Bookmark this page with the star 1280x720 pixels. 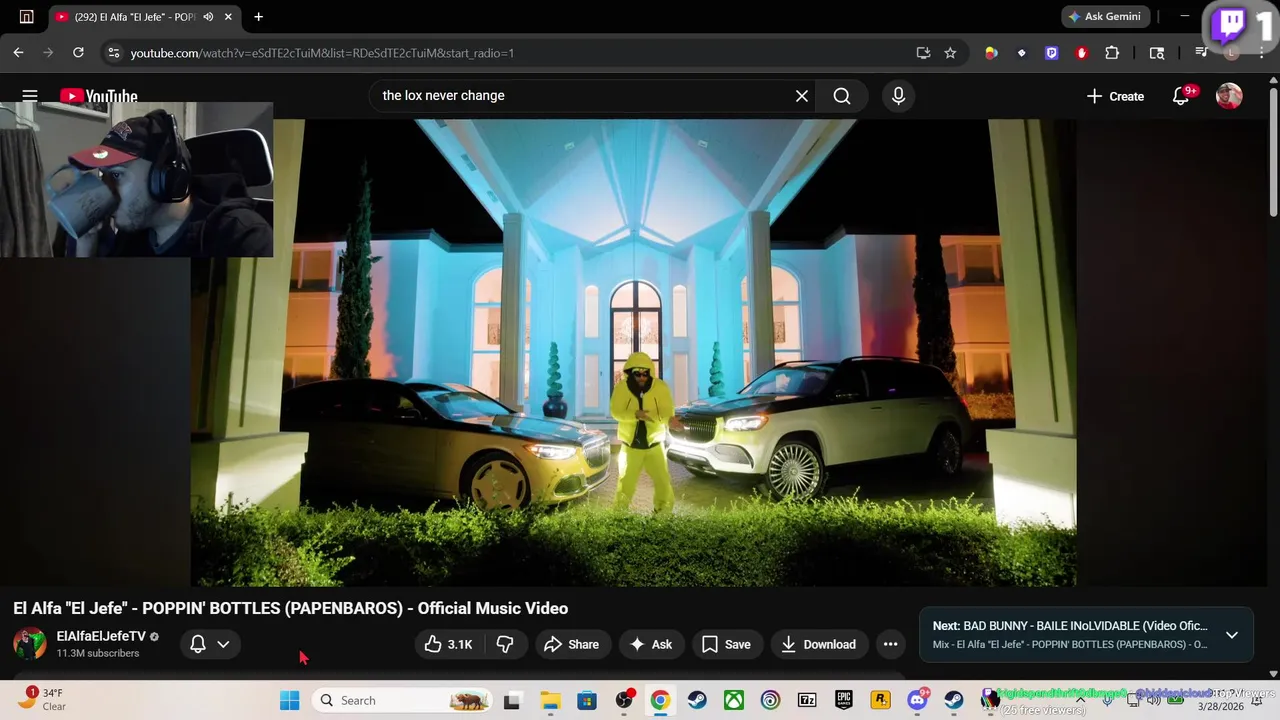(950, 53)
